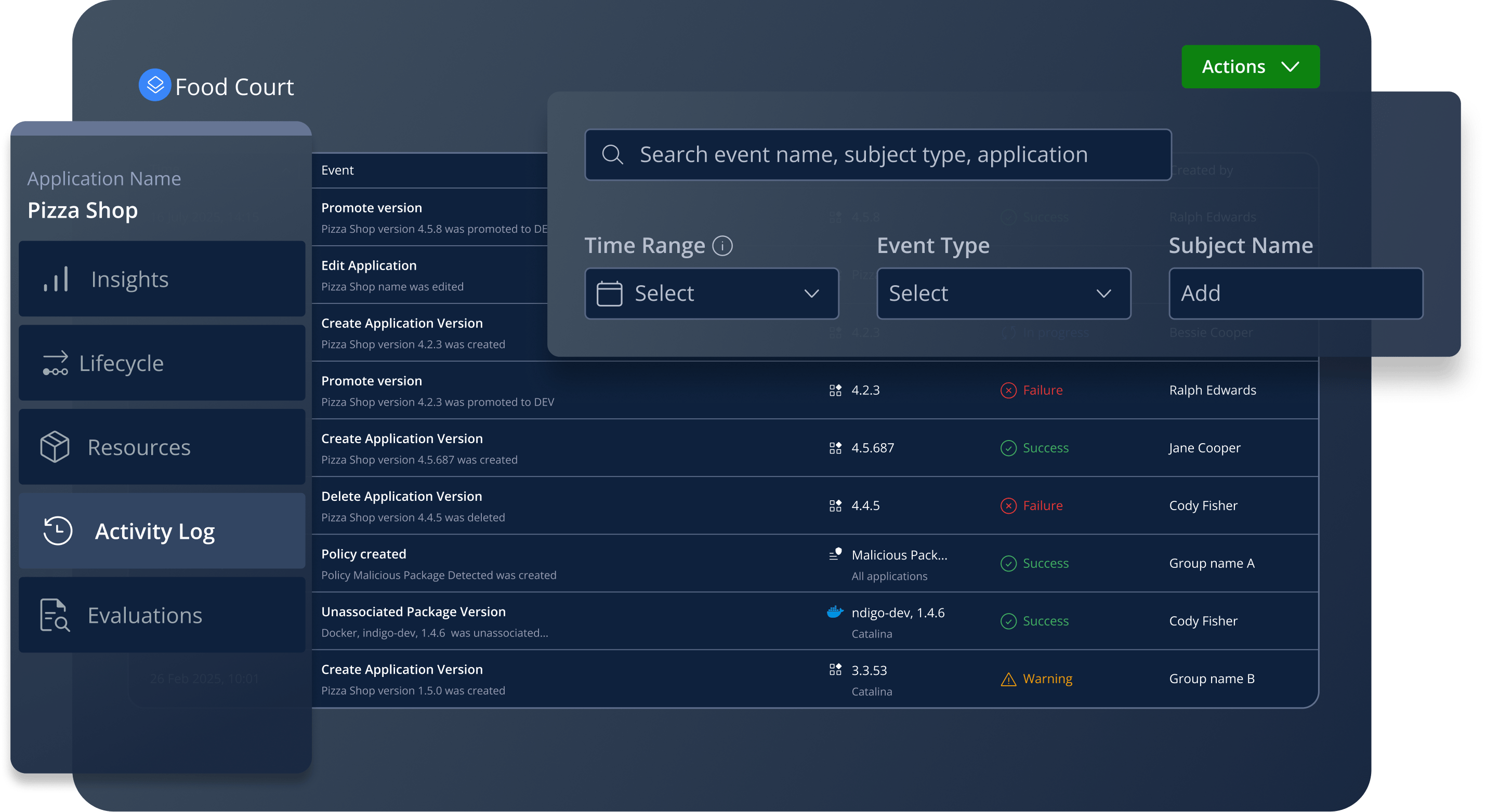Viewport: 1486px width, 812px height.
Task: Click the search magnifier icon
Action: click(612, 155)
